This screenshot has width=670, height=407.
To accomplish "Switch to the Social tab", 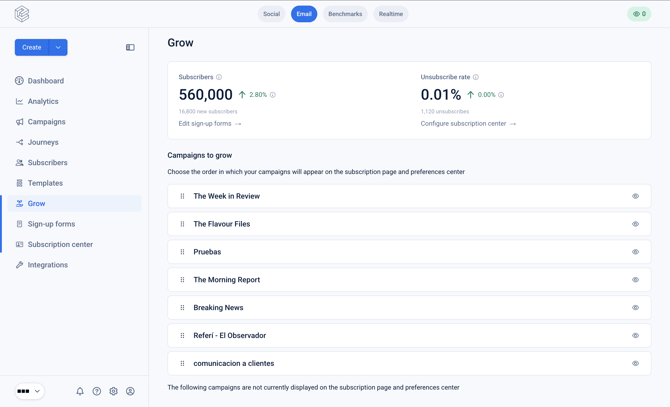I will click(271, 14).
